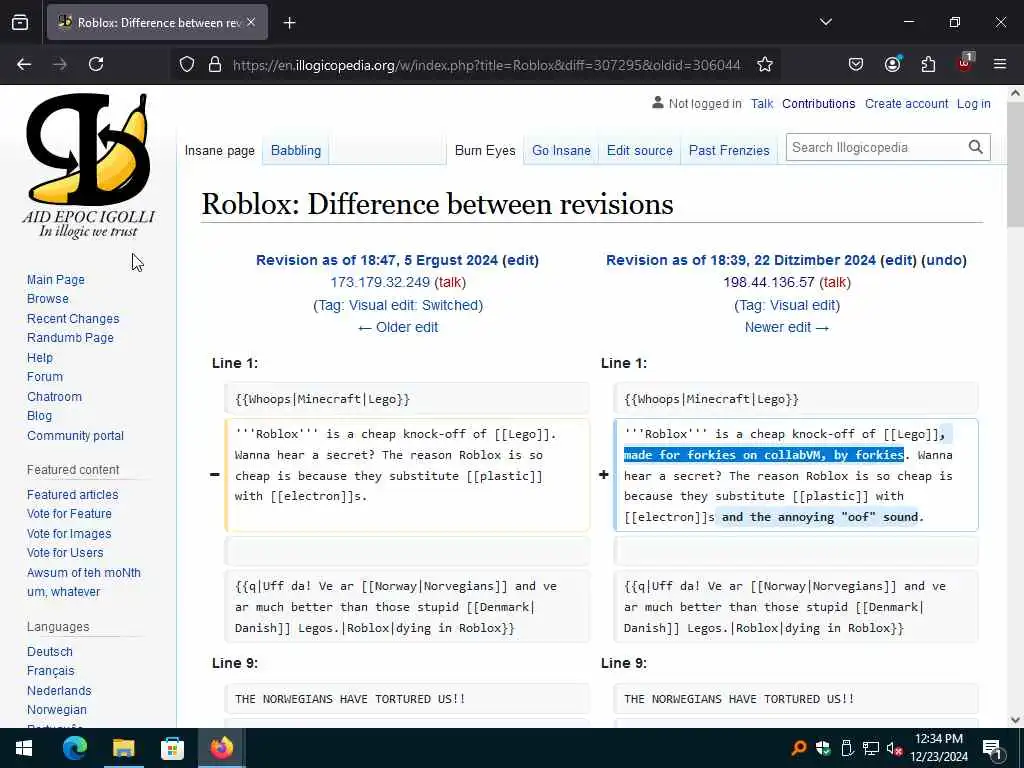Open the Pocket save icon
This screenshot has width=1024, height=768.
(x=856, y=65)
